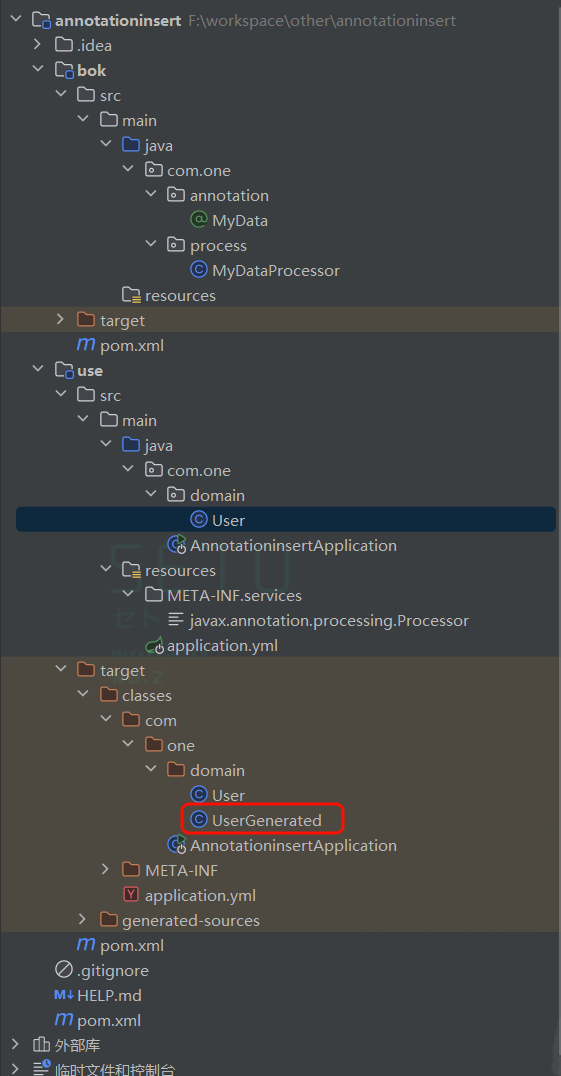Click the MyData annotation icon
This screenshot has width=561, height=1076.
coord(198,220)
